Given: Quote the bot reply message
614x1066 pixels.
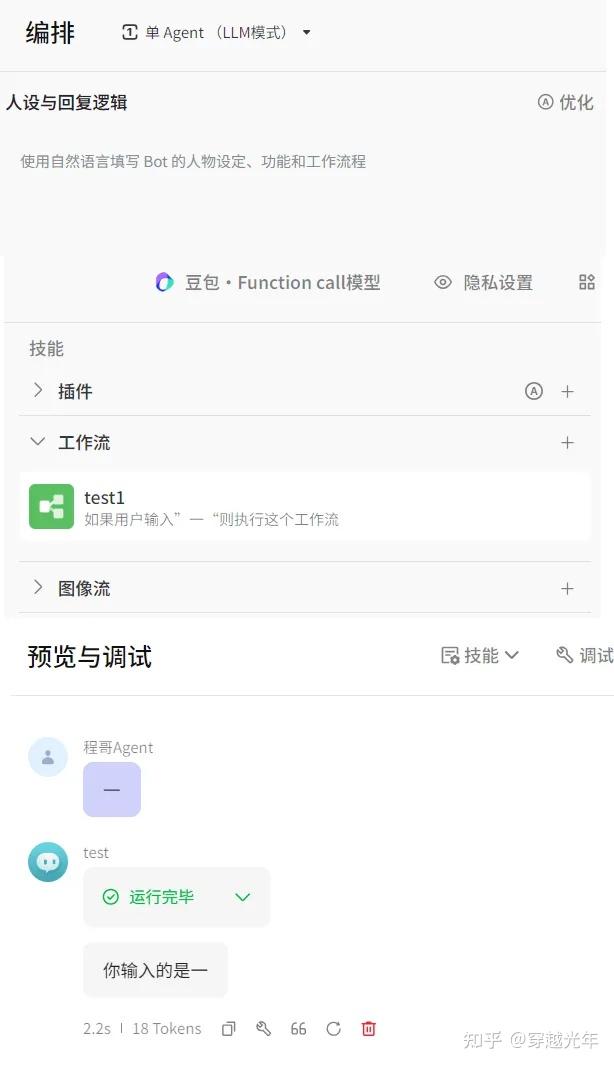Looking at the screenshot, I should click(x=298, y=1028).
